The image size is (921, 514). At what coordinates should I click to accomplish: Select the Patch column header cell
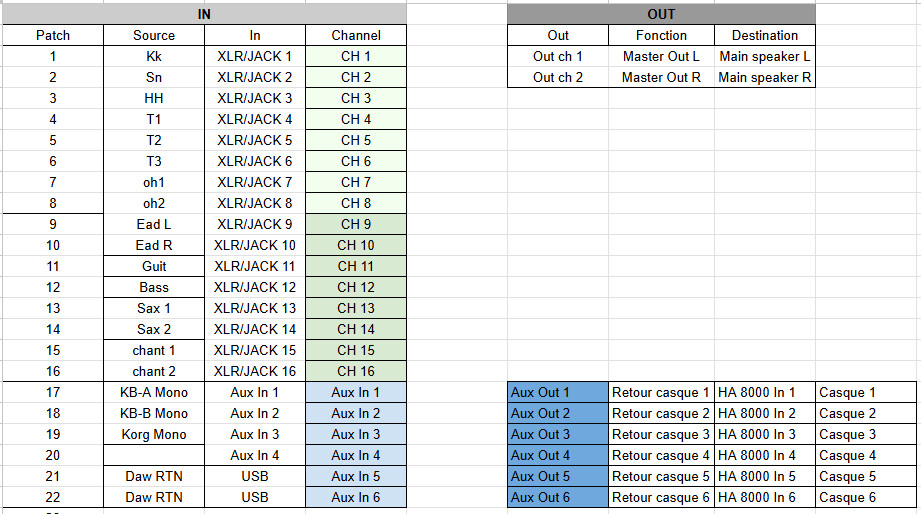coord(53,35)
